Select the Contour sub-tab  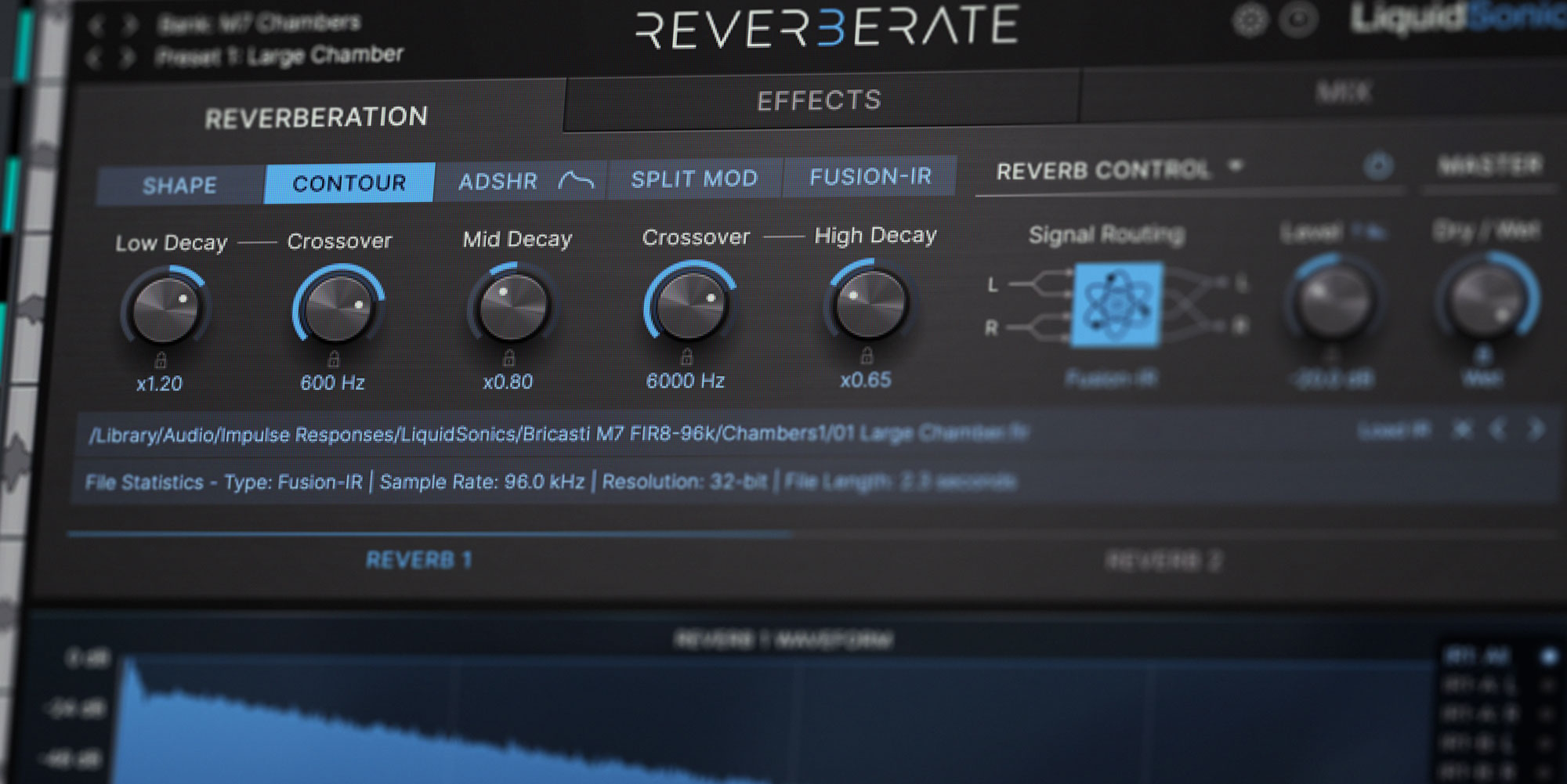click(x=349, y=183)
